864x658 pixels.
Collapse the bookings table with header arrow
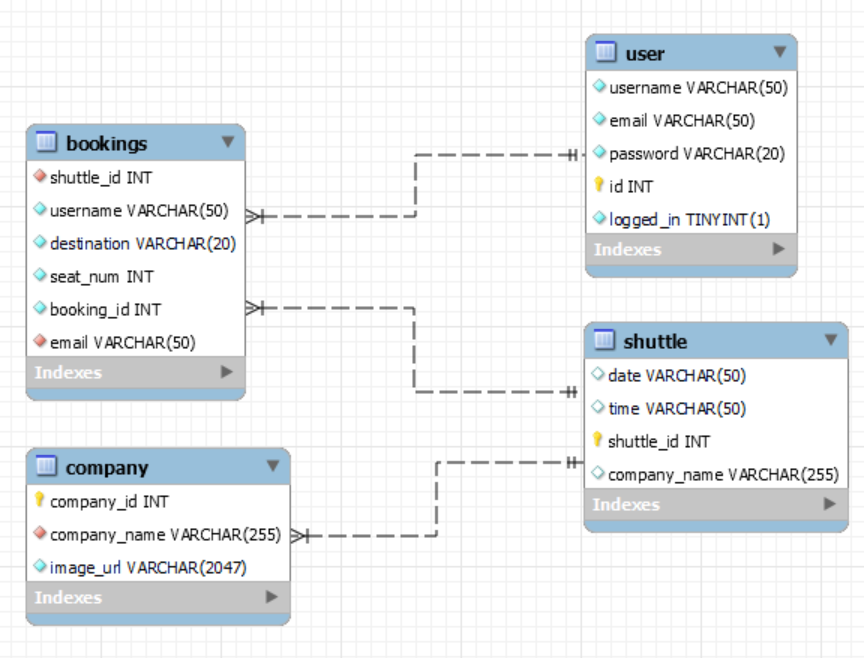point(228,142)
